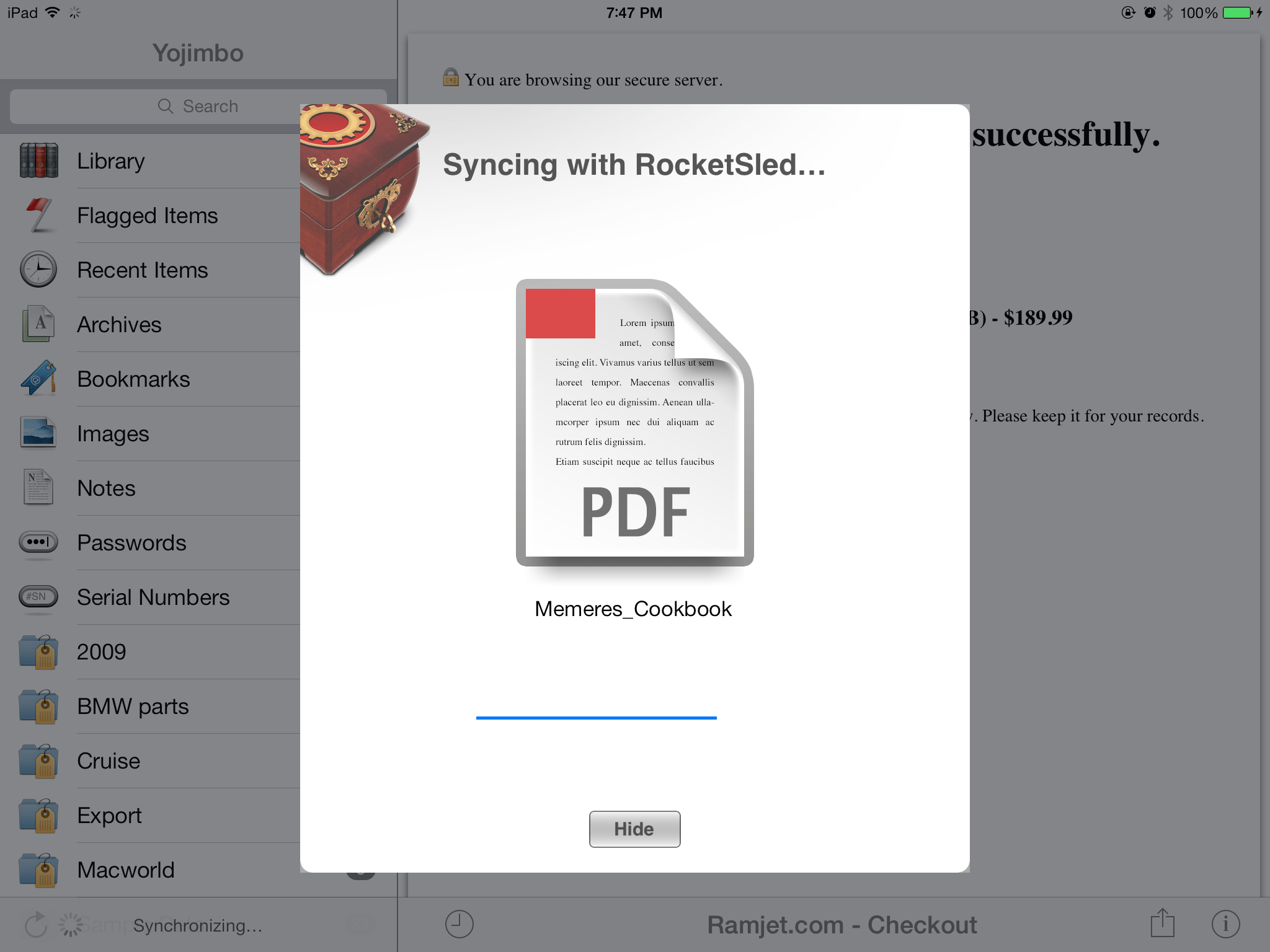The height and width of the screenshot is (952, 1270).
Task: Click the Serial Numbers #SN icon
Action: coord(38,597)
